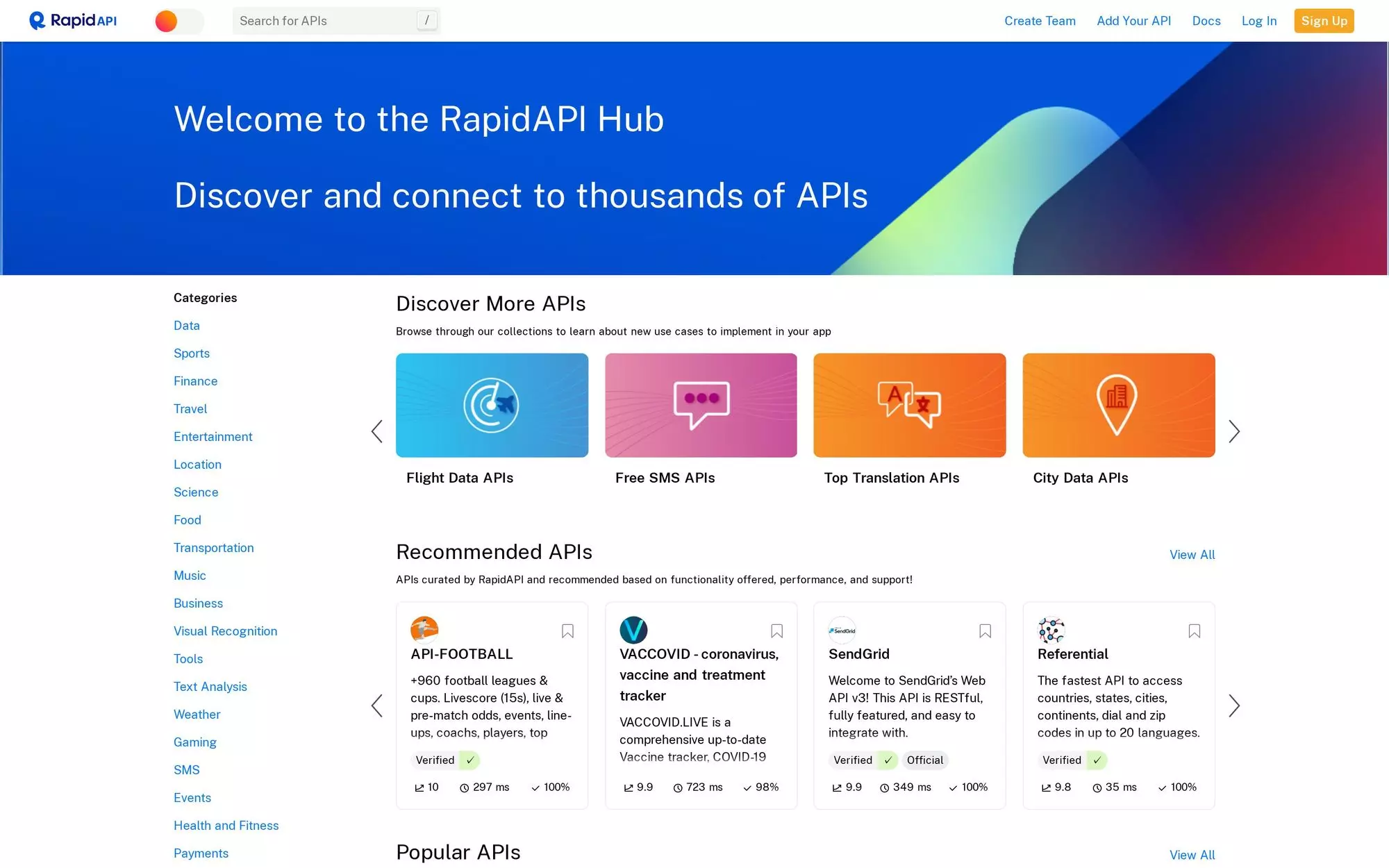The height and width of the screenshot is (868, 1389).
Task: Open the Science category
Action: click(x=196, y=492)
